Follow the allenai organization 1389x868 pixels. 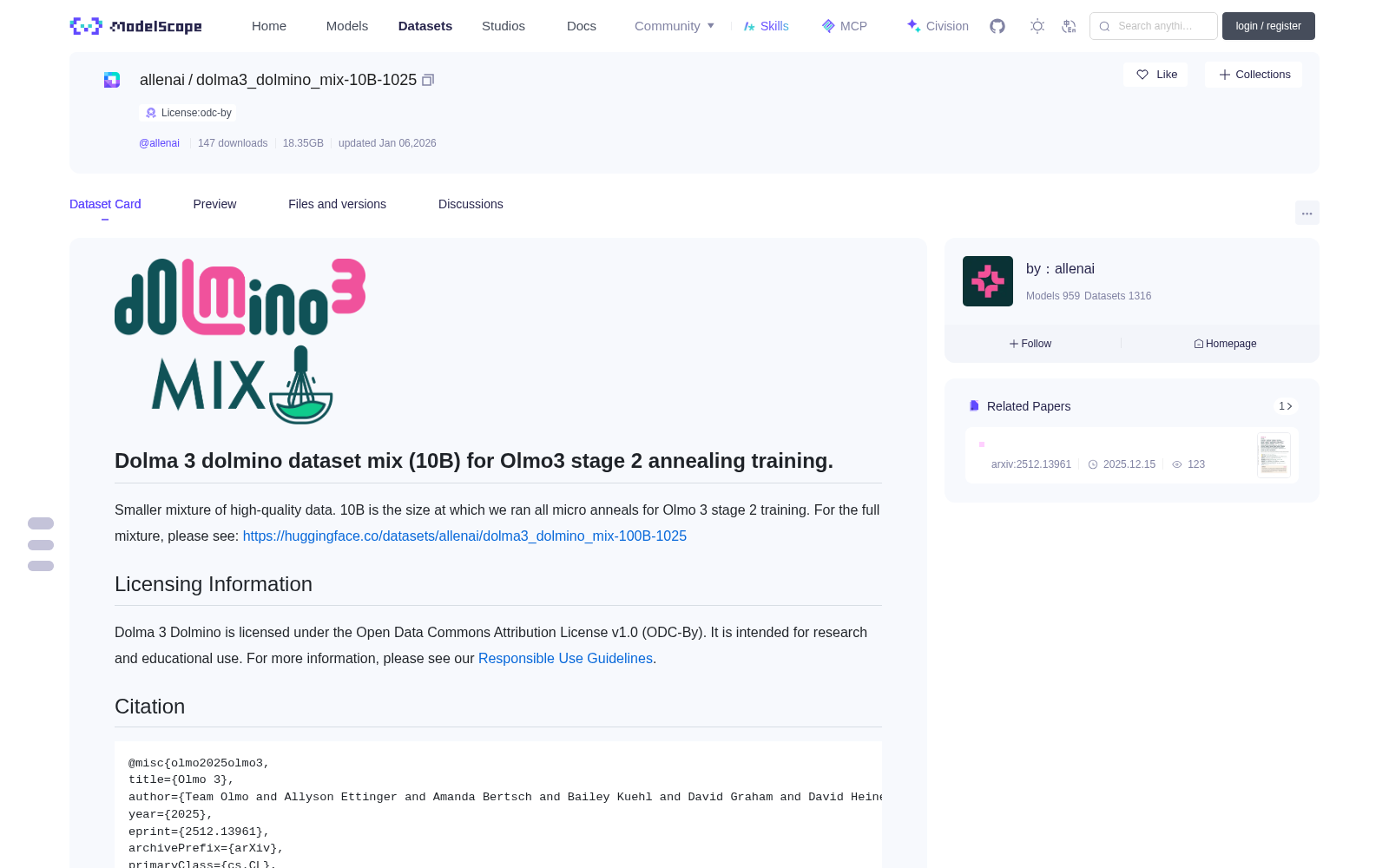point(1030,344)
